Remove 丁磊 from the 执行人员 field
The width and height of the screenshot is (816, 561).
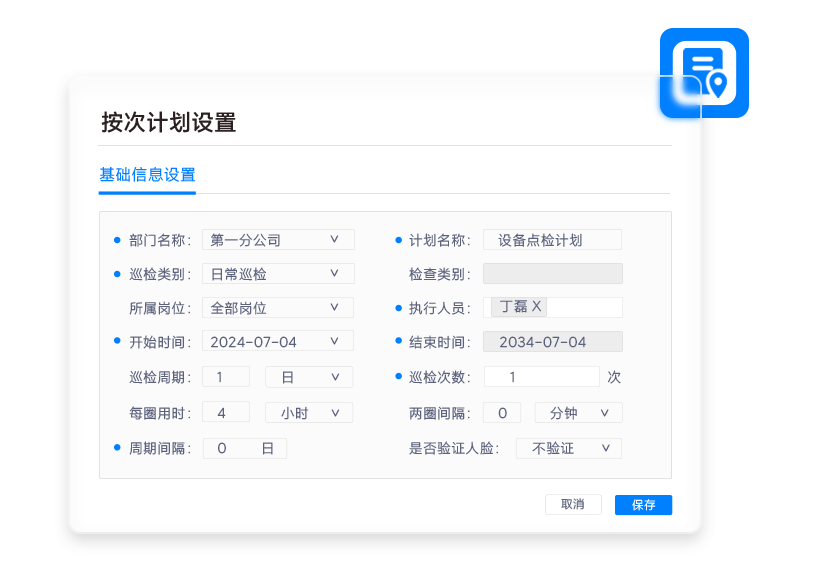tap(537, 307)
